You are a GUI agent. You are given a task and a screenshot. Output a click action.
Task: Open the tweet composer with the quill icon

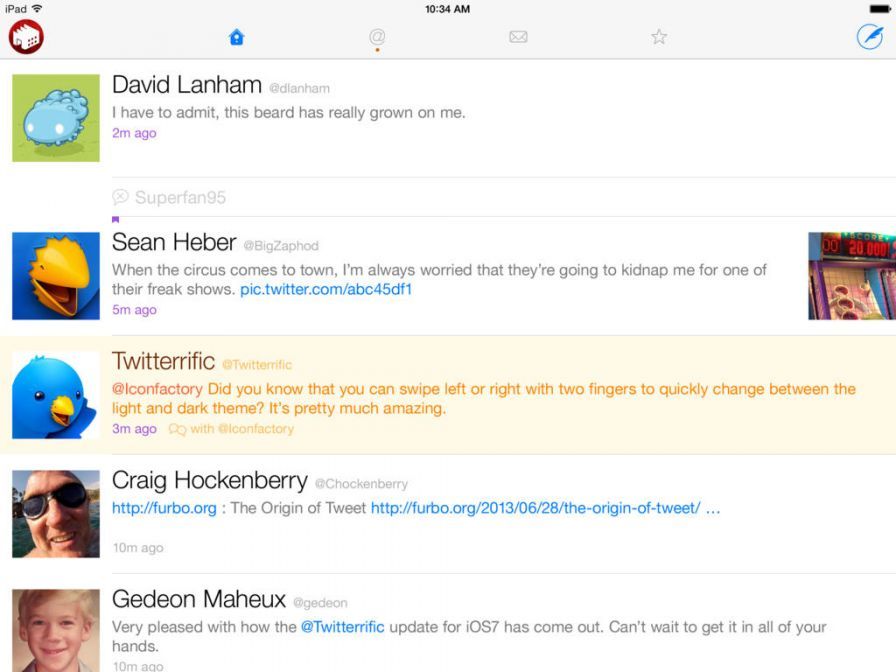(868, 36)
